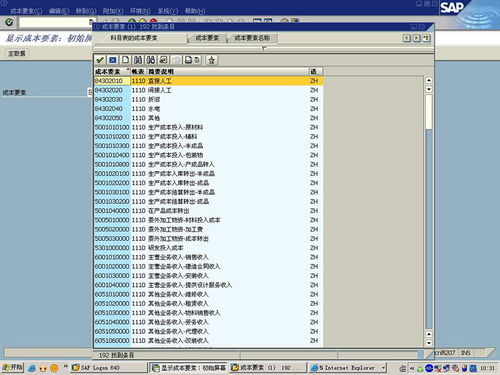Select row 84302050 其他

(208, 118)
